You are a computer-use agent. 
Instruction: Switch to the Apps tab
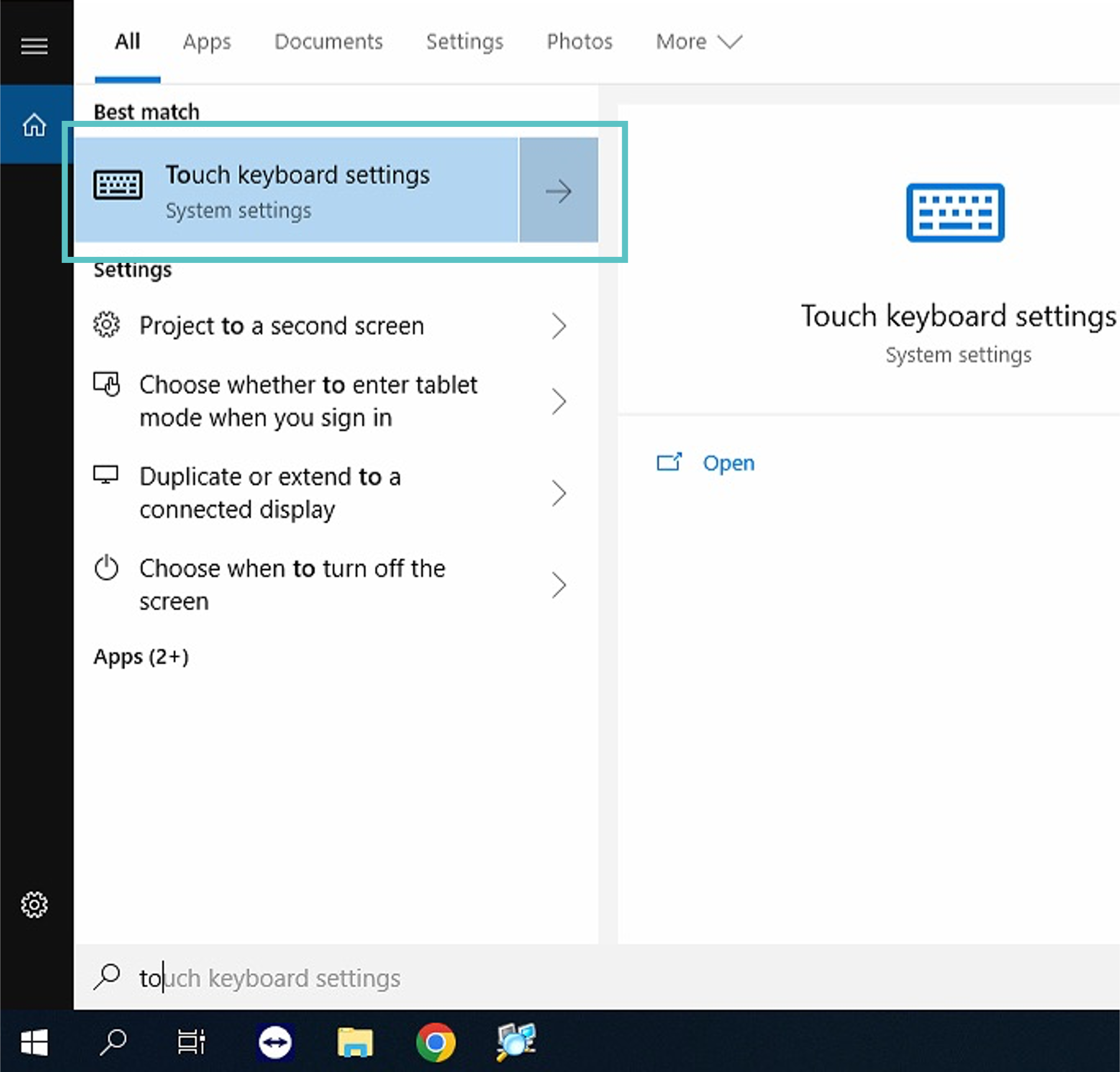(207, 42)
